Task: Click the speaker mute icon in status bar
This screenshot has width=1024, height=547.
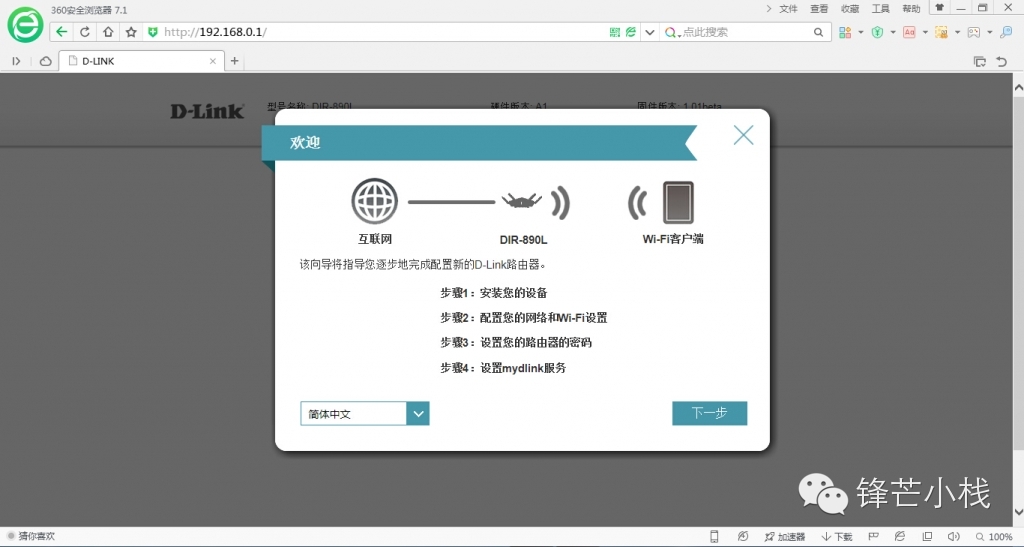Action: pyautogui.click(x=953, y=537)
